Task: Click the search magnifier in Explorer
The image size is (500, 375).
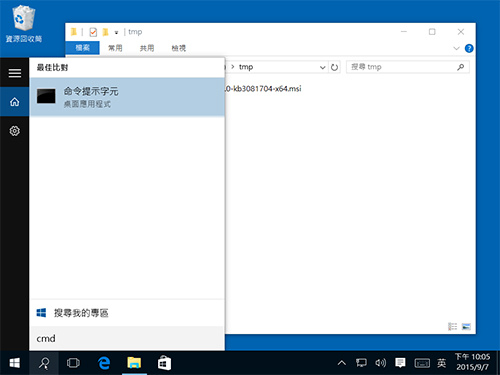Action: point(461,67)
